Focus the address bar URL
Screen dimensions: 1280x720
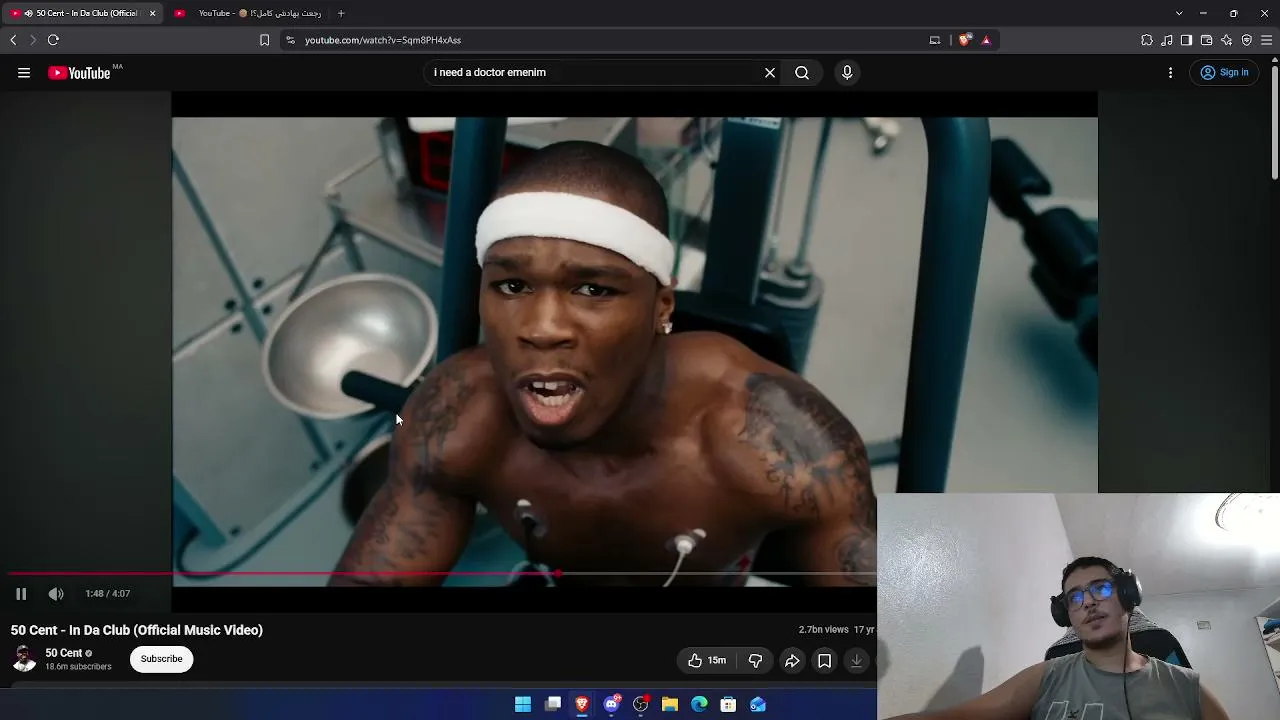[383, 40]
